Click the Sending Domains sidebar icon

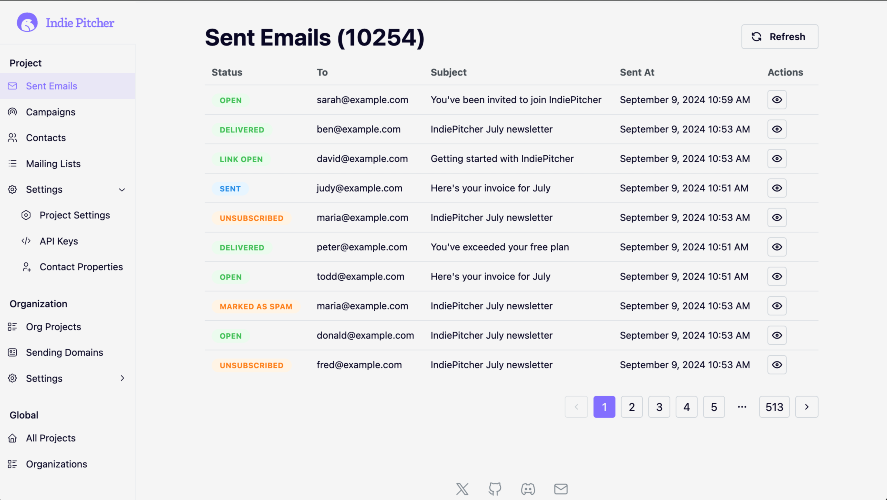[12, 352]
